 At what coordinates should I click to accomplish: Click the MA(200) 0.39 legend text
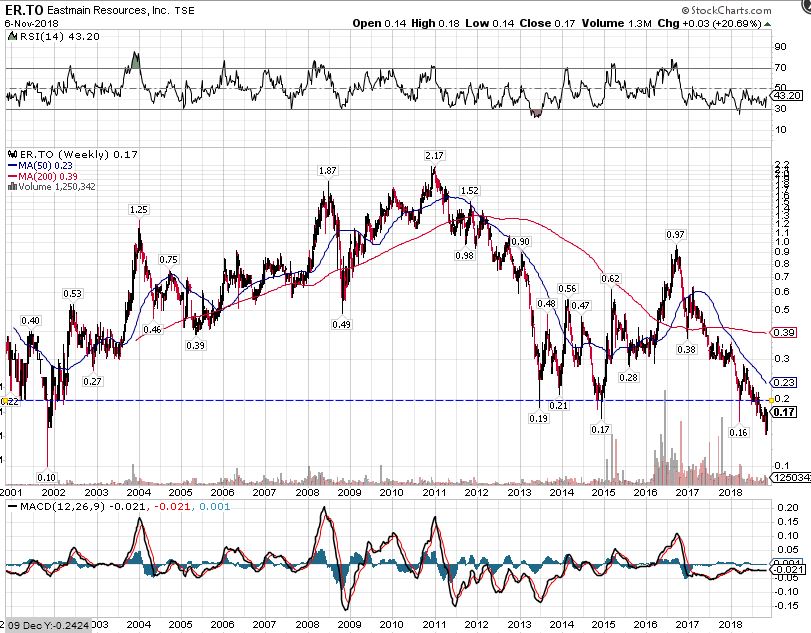pos(48,176)
